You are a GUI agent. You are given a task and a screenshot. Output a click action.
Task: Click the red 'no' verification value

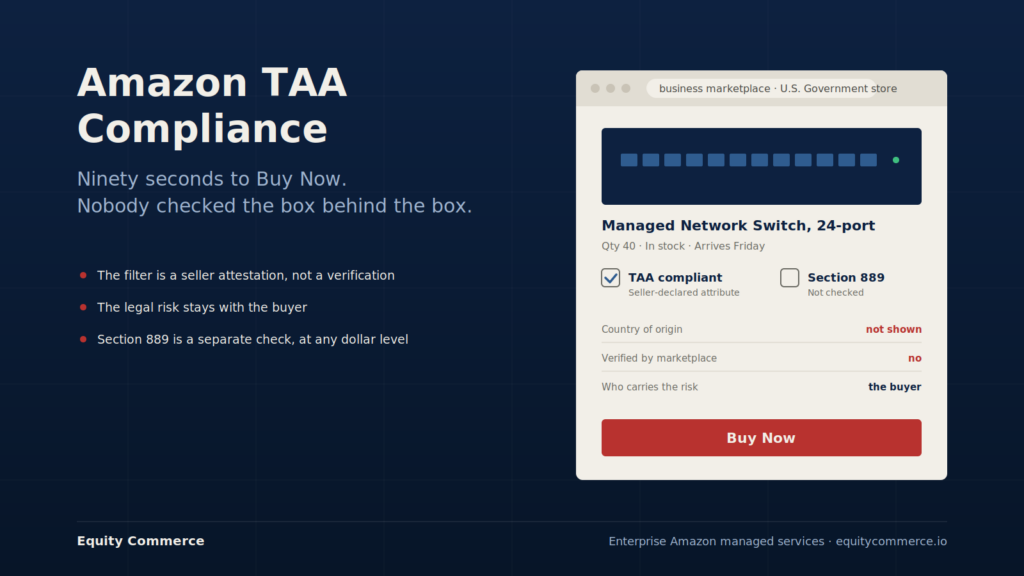914,358
